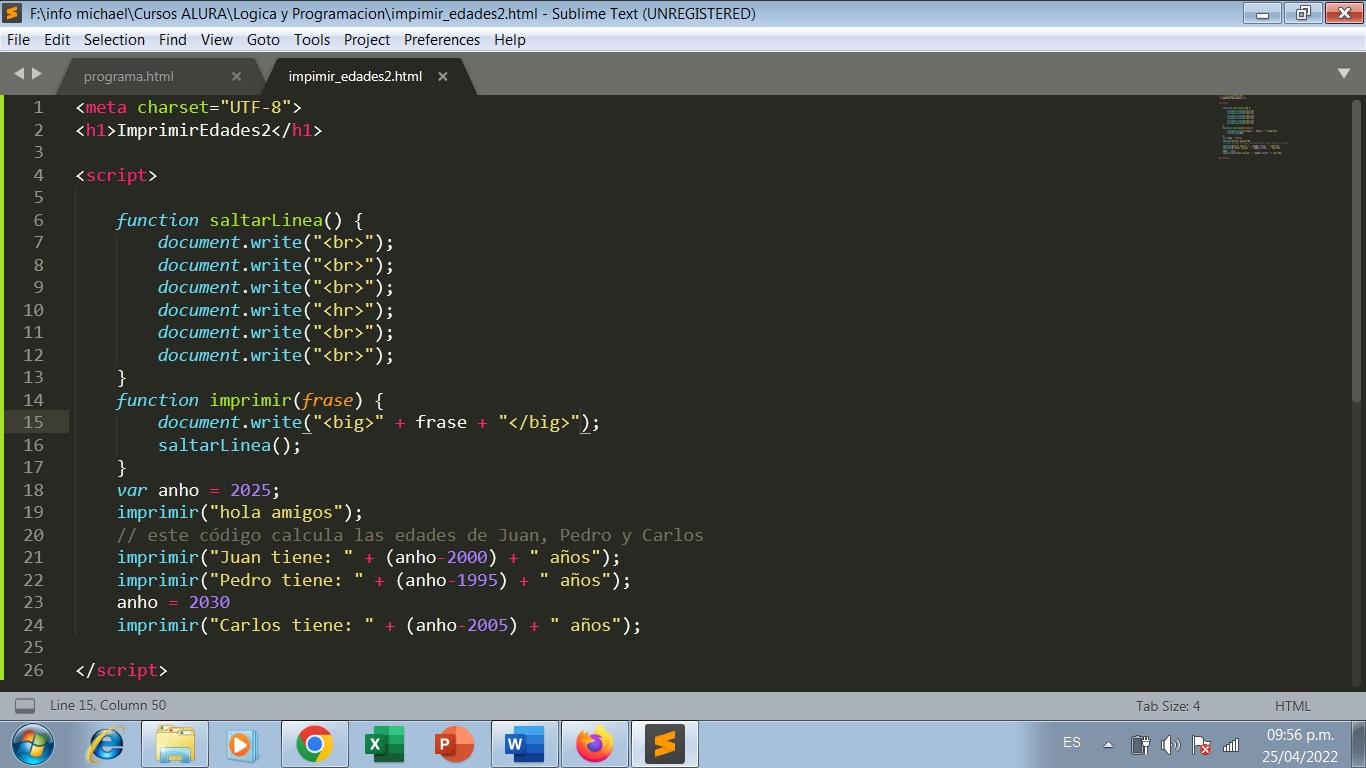Image resolution: width=1366 pixels, height=768 pixels.
Task: Open the HTML syntax selector
Action: (x=1293, y=706)
